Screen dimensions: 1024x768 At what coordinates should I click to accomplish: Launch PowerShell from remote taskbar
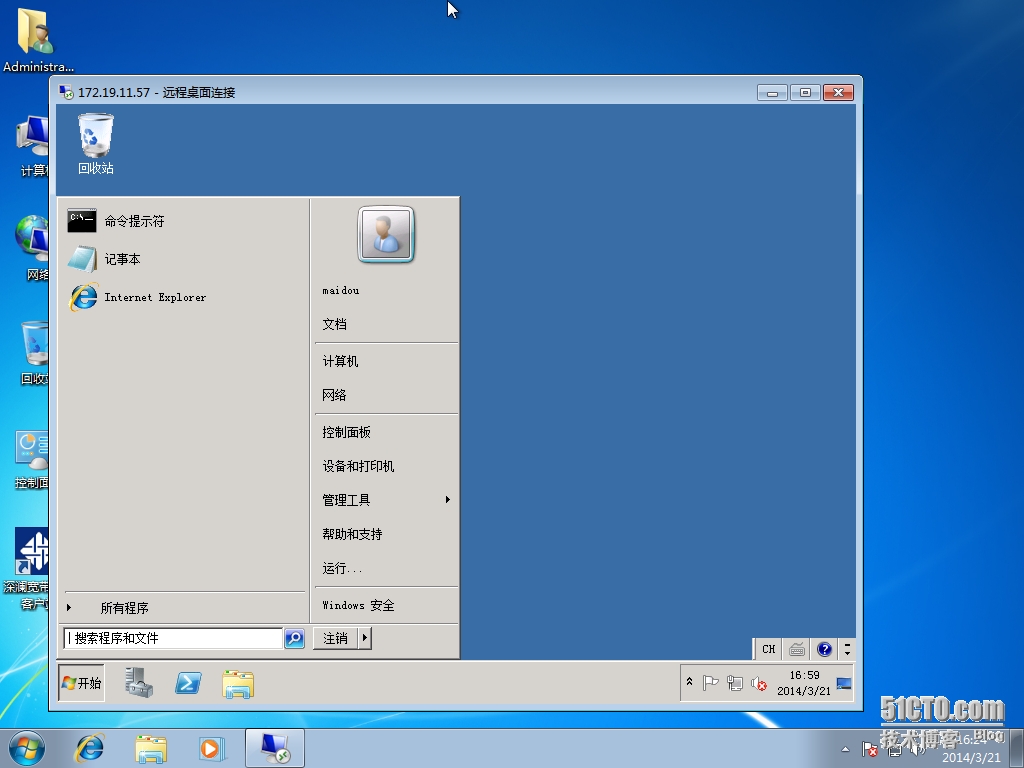[188, 683]
